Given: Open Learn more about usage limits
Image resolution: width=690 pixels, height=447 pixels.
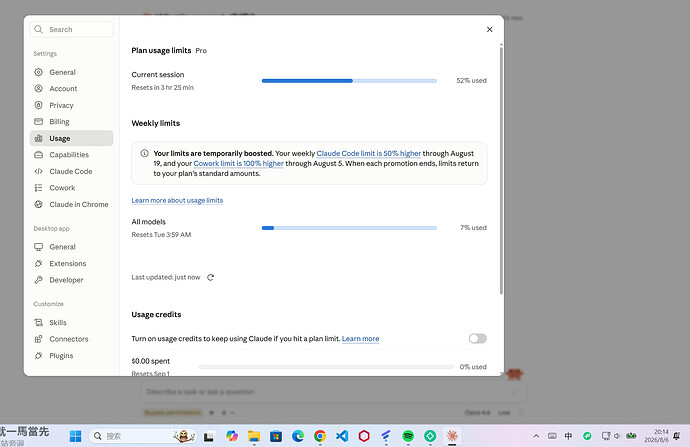Looking at the screenshot, I should click(177, 200).
